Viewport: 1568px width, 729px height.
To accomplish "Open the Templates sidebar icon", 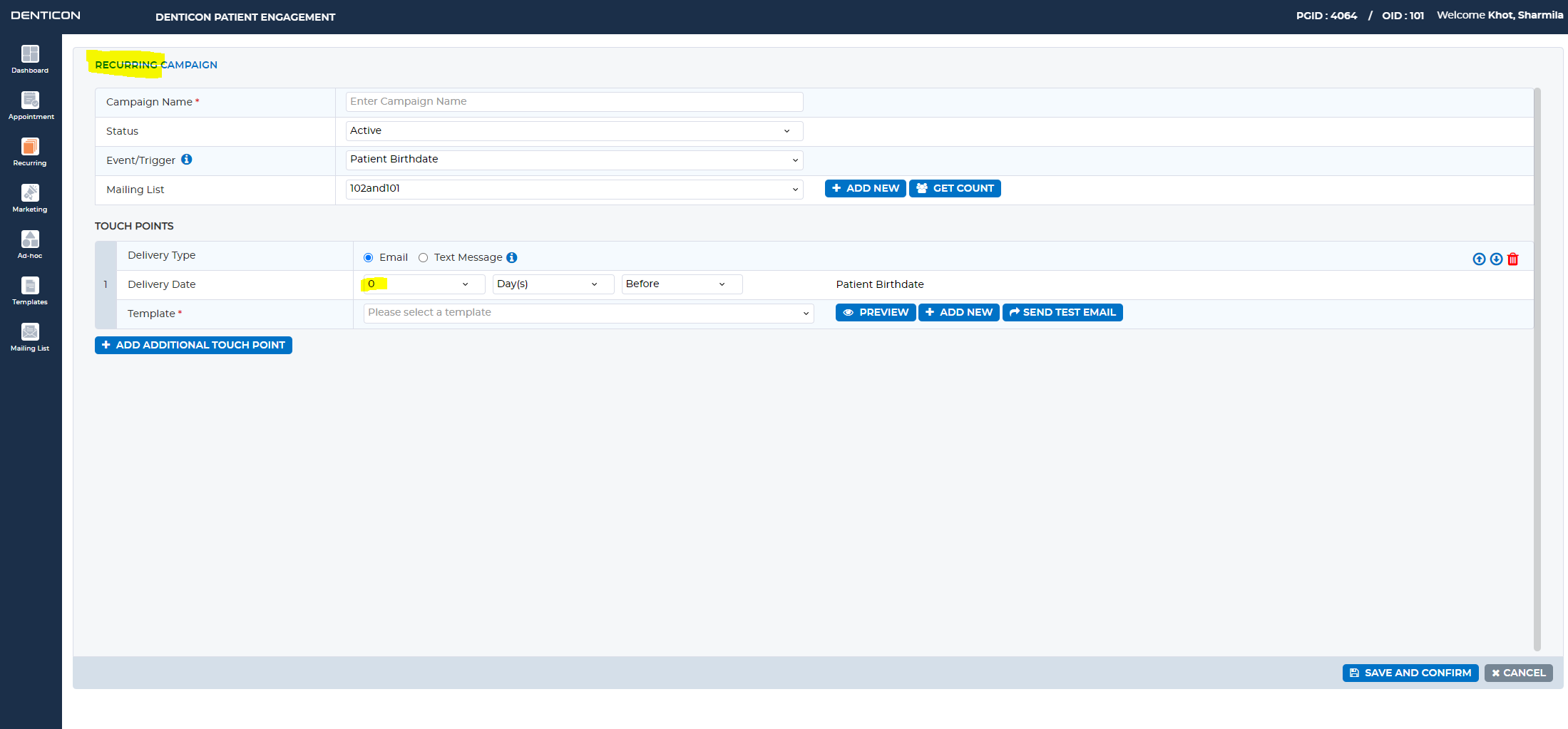I will pos(30,291).
